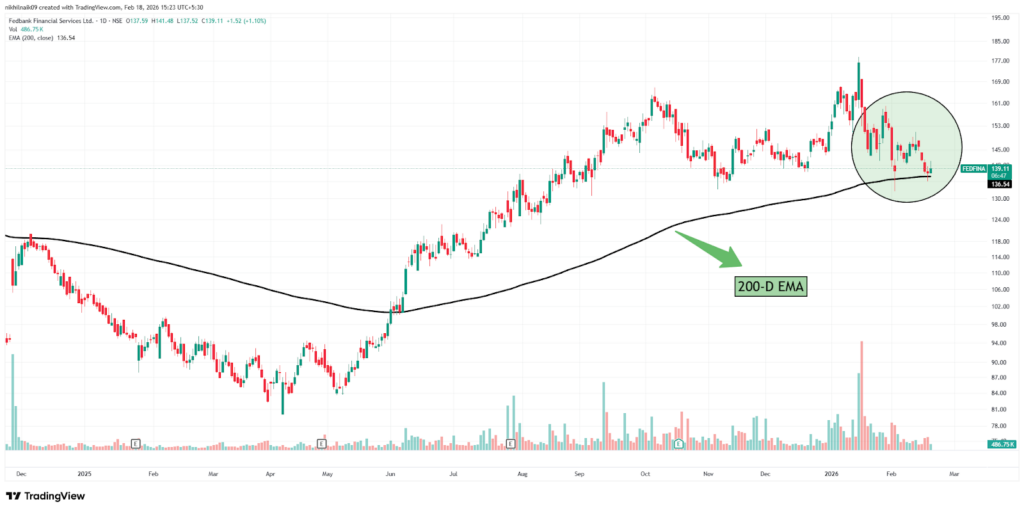The image size is (1024, 511).
Task: Open the earnings marker near February 2025
Action: (x=135, y=442)
